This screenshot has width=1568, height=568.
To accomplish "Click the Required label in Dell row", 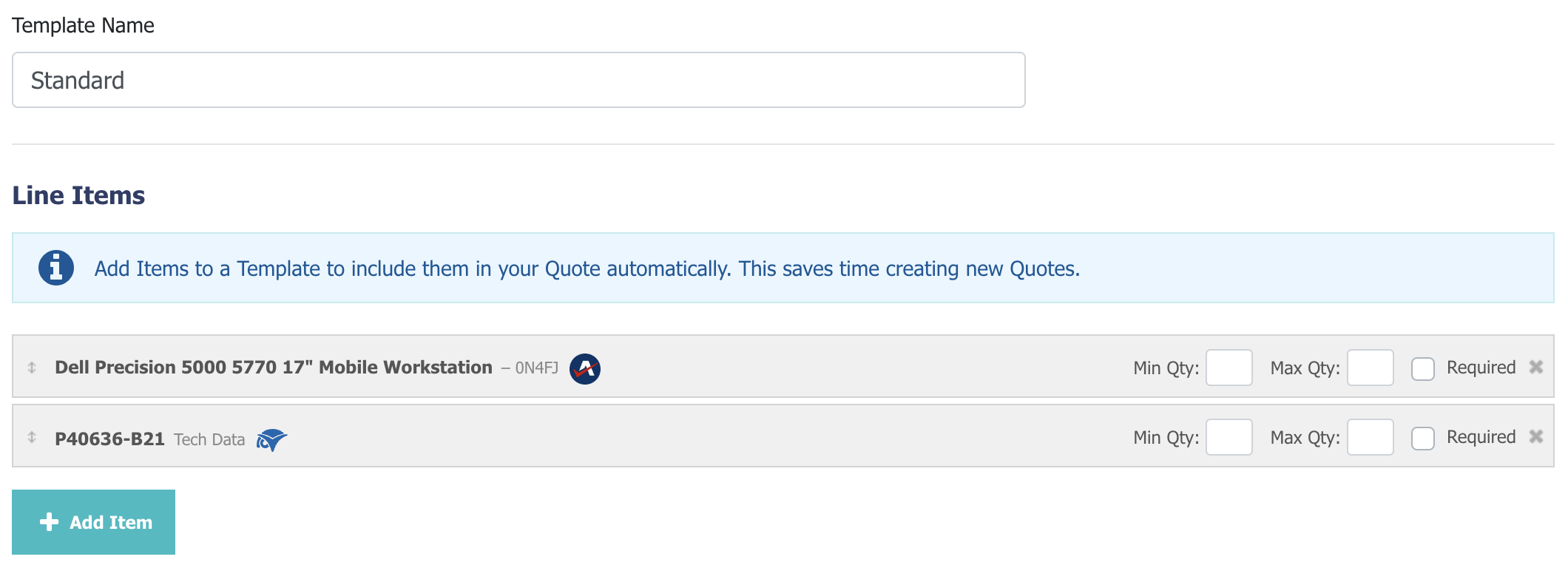I will point(1481,368).
